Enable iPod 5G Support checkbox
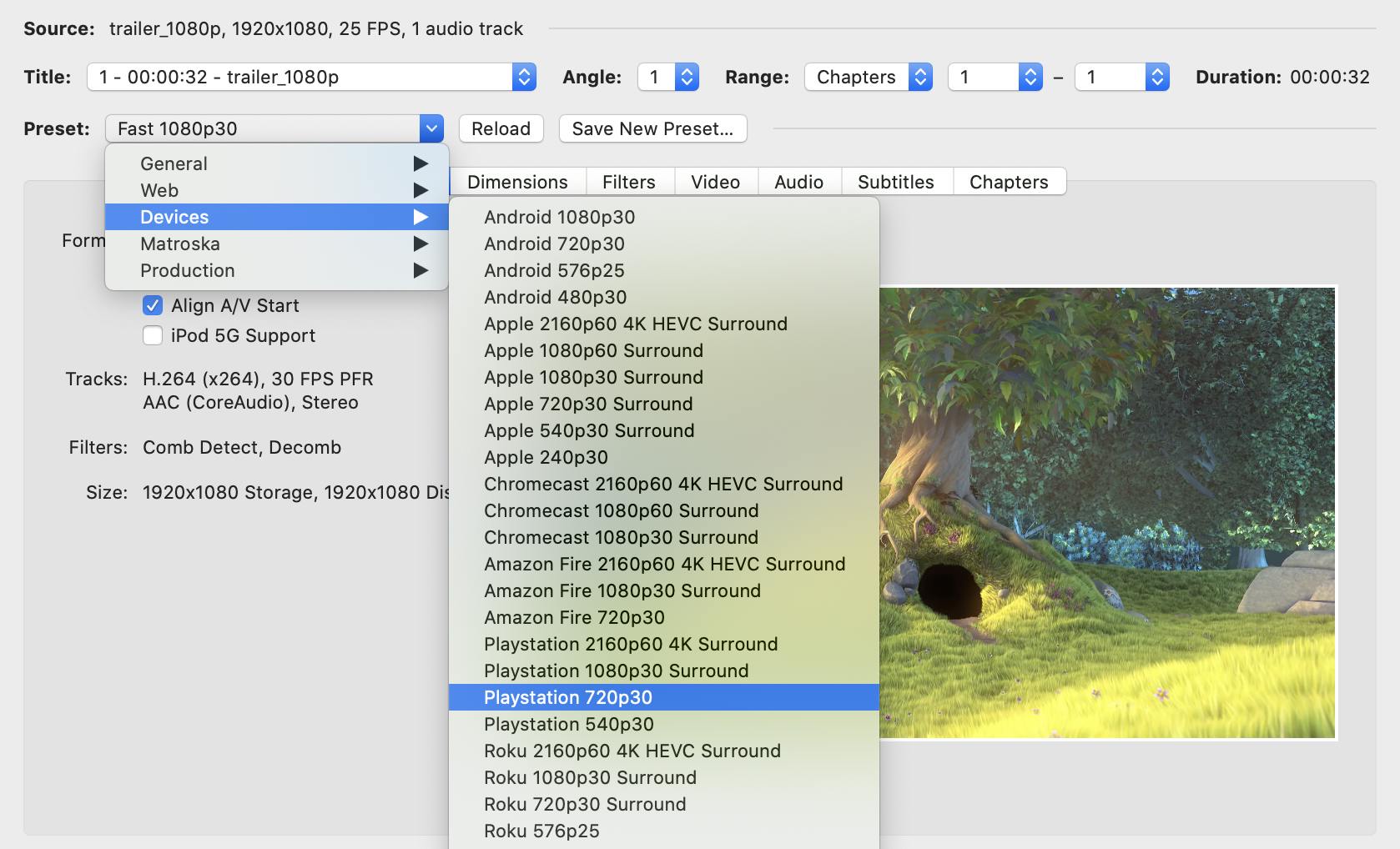 tap(153, 335)
